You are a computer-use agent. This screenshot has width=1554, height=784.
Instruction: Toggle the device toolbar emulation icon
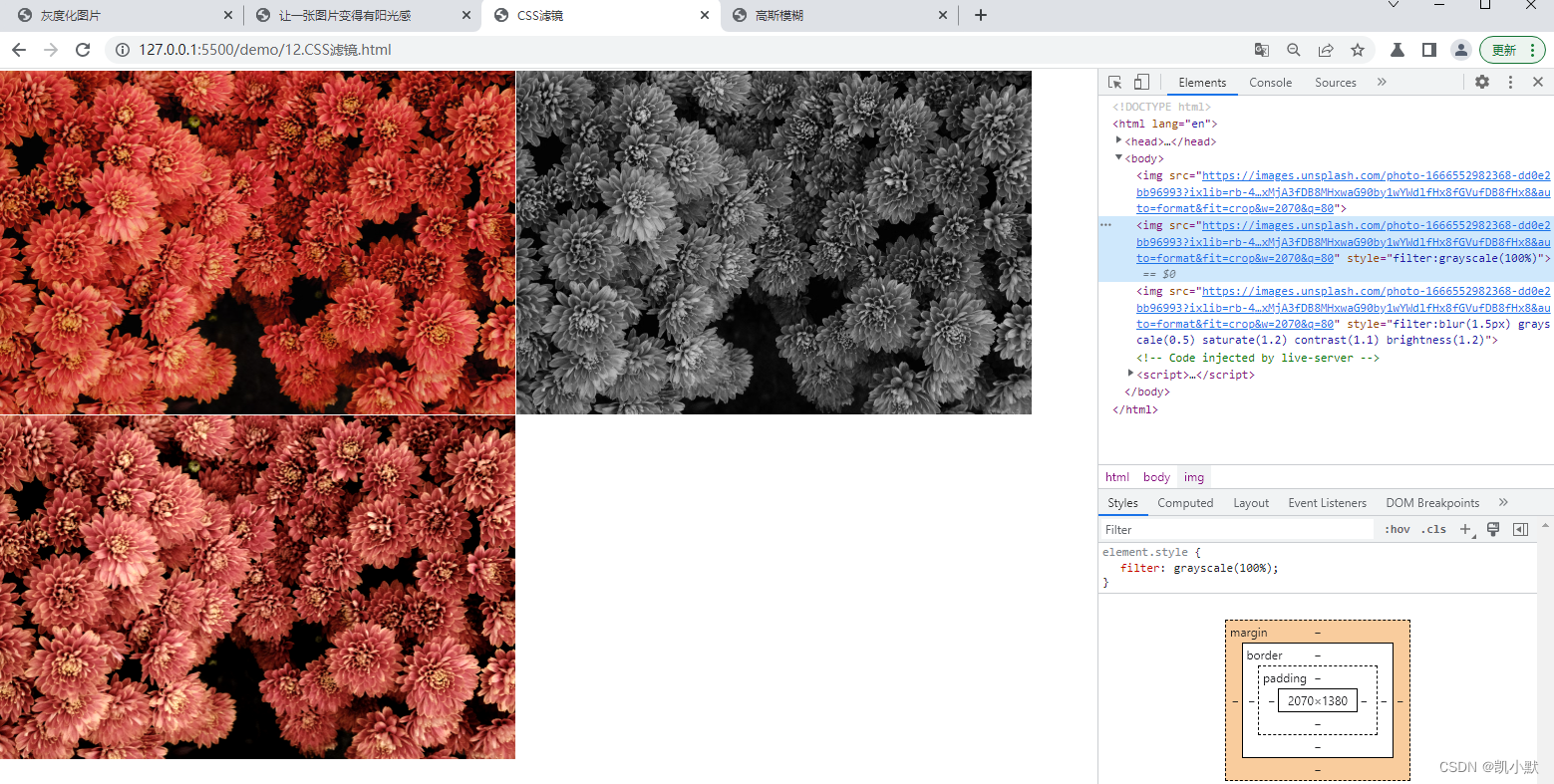1141,82
